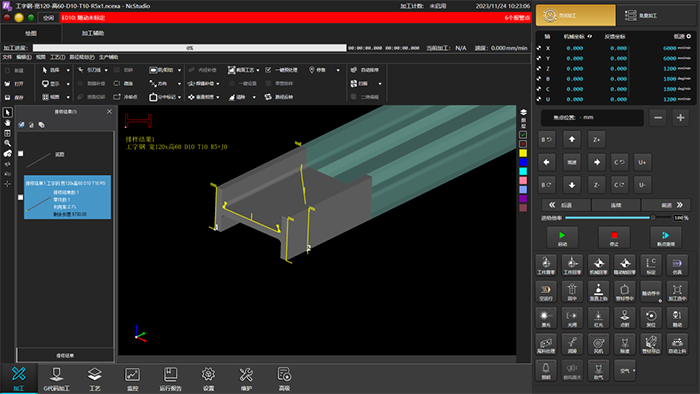Expand the lead-line tool dropdown arrow

click(106, 70)
